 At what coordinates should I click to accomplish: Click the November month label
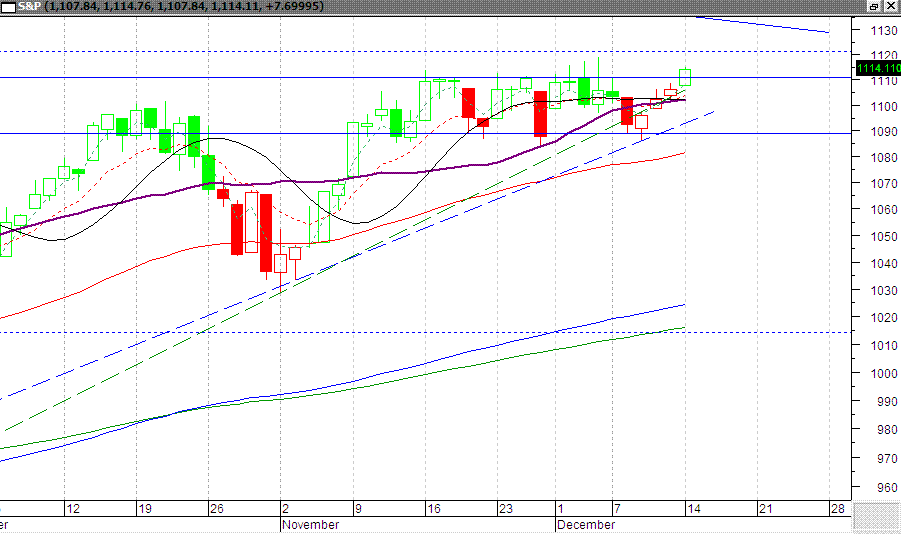click(x=310, y=525)
